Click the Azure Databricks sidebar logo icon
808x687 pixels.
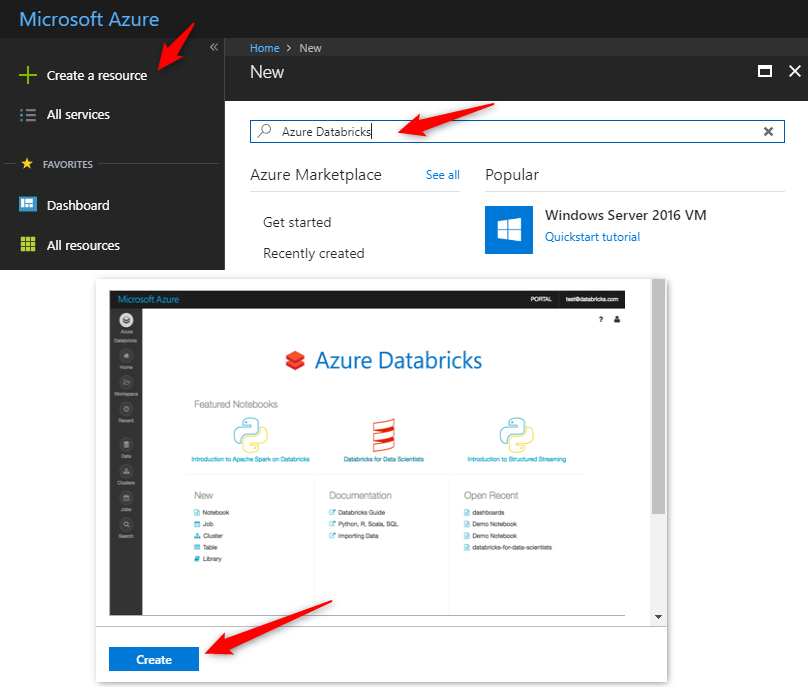[x=126, y=320]
